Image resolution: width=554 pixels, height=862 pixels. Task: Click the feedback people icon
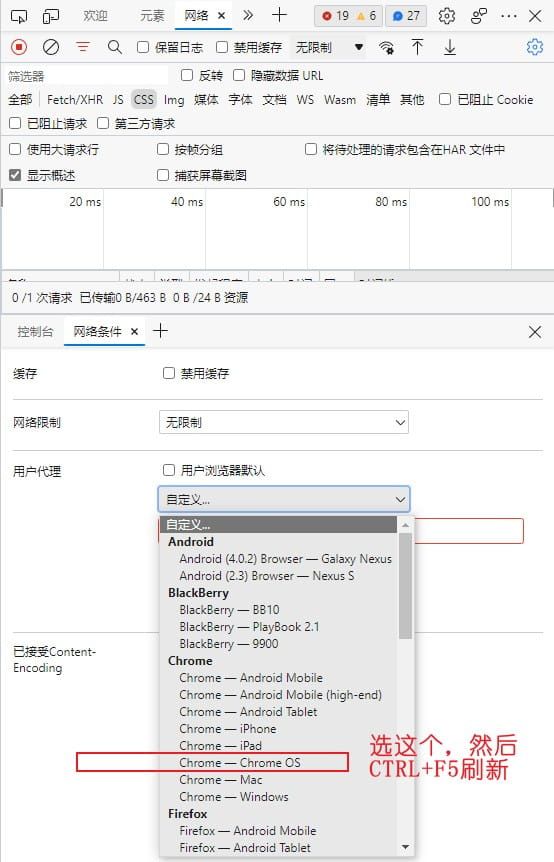[x=479, y=16]
